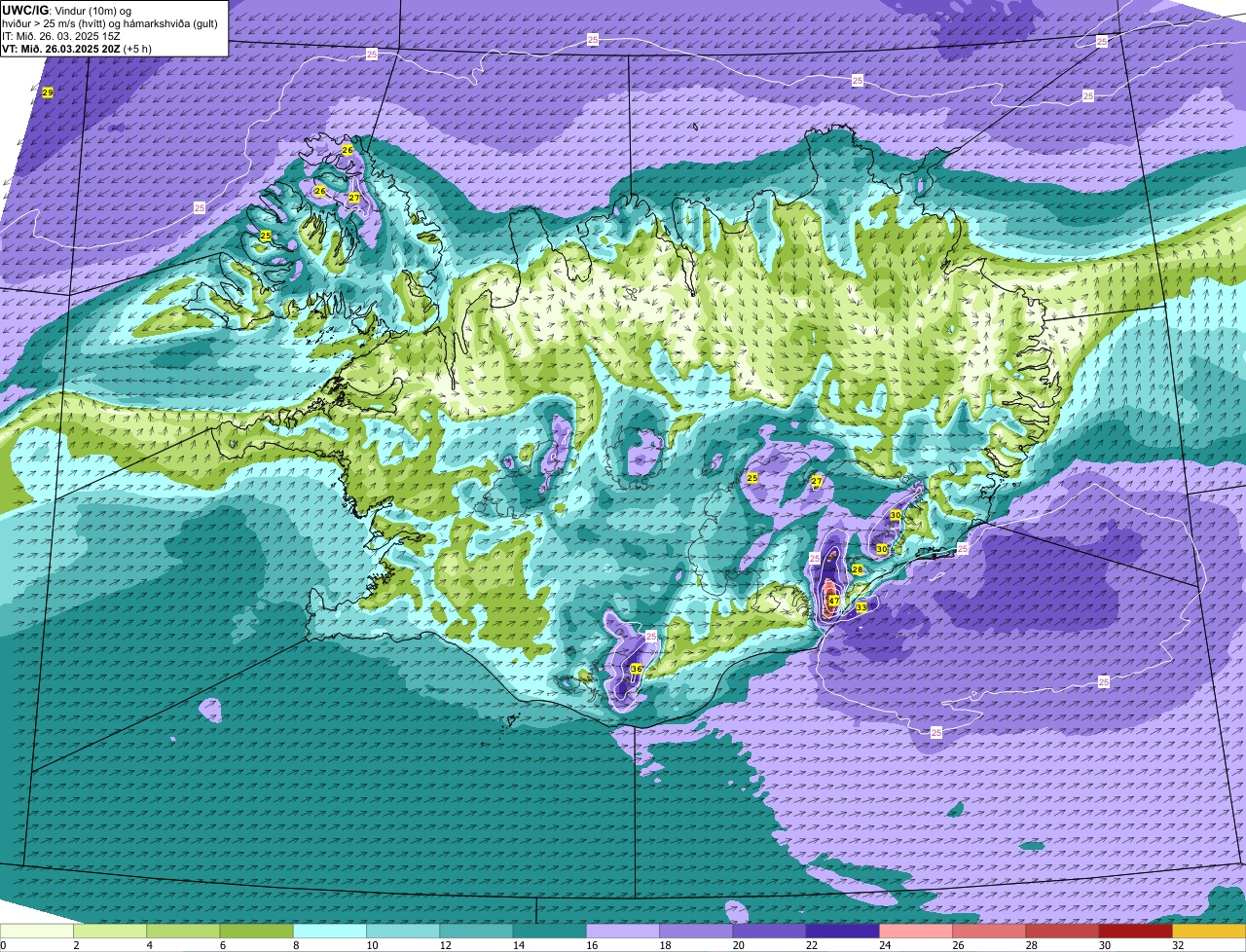The height and width of the screenshot is (952, 1246).
Task: Pick the light yellow-green 2–4 legend swatch
Action: 110,931
